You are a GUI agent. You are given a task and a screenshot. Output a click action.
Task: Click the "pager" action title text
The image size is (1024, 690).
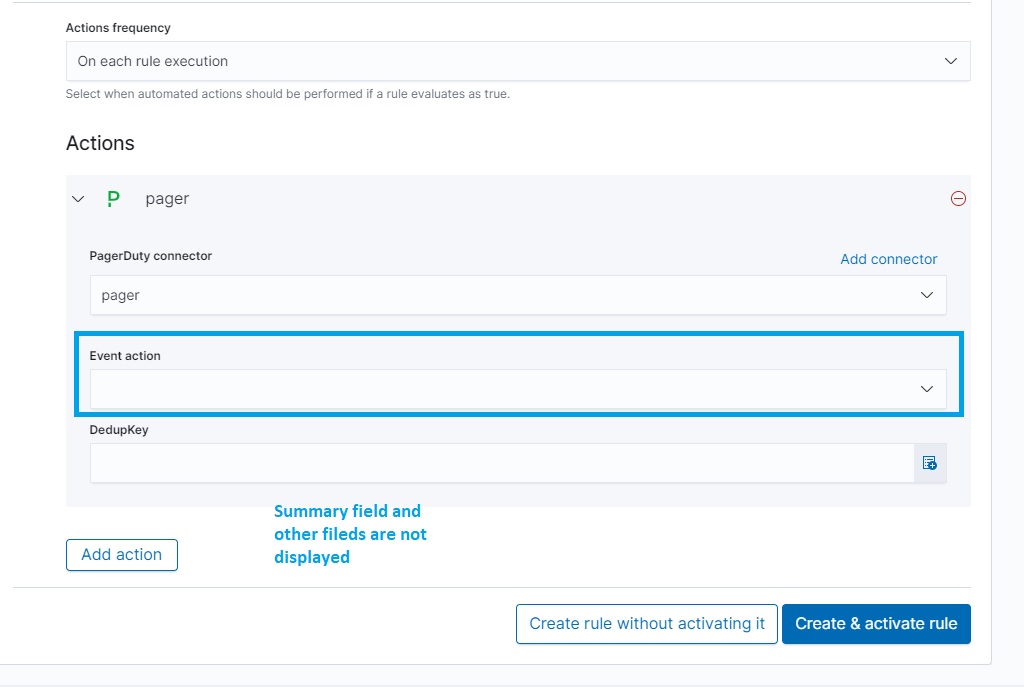pyautogui.click(x=166, y=198)
